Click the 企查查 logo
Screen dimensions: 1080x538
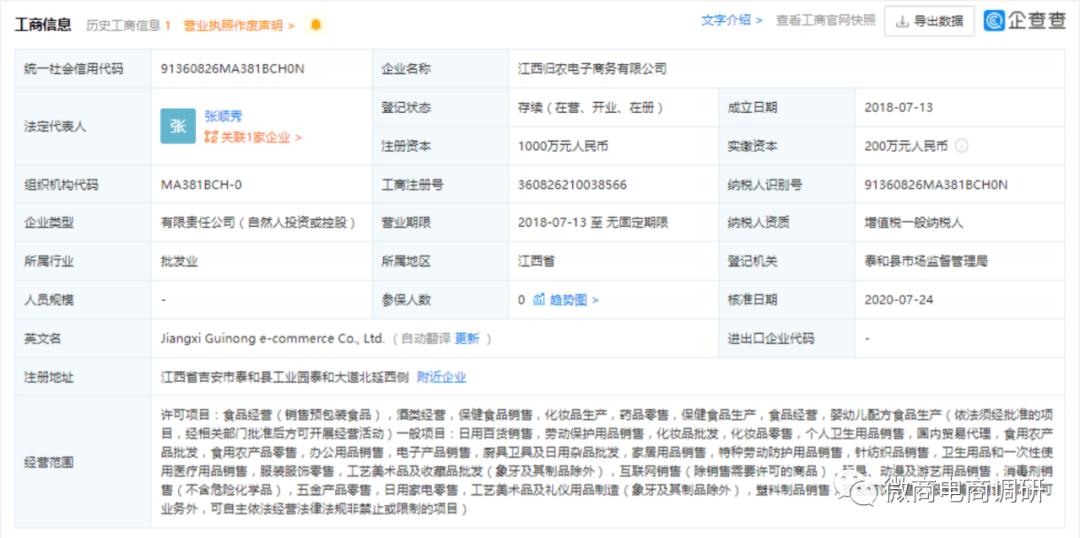pyautogui.click(x=1024, y=21)
